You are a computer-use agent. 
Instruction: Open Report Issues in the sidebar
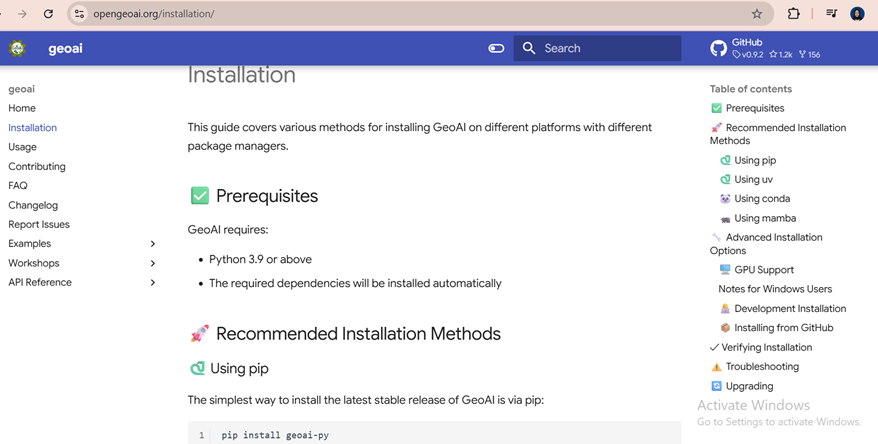point(39,224)
